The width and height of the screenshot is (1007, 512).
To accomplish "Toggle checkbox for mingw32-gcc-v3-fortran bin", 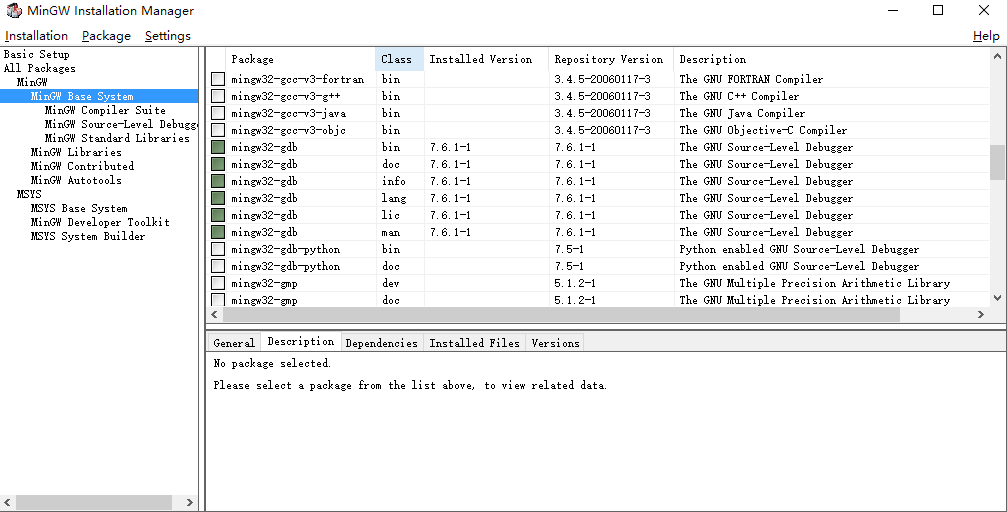I will click(x=218, y=79).
